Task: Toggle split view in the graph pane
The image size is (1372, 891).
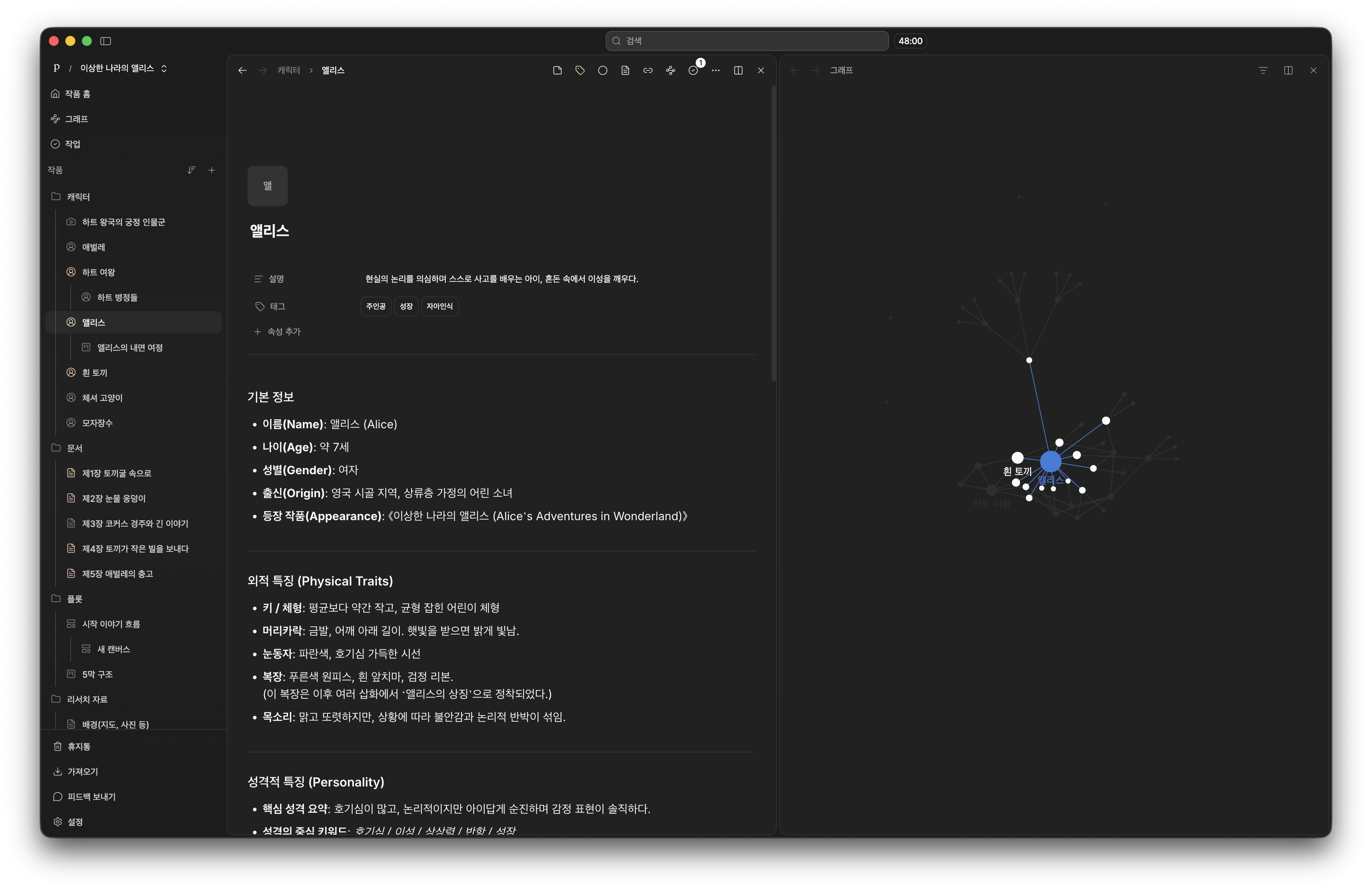Action: click(1288, 70)
